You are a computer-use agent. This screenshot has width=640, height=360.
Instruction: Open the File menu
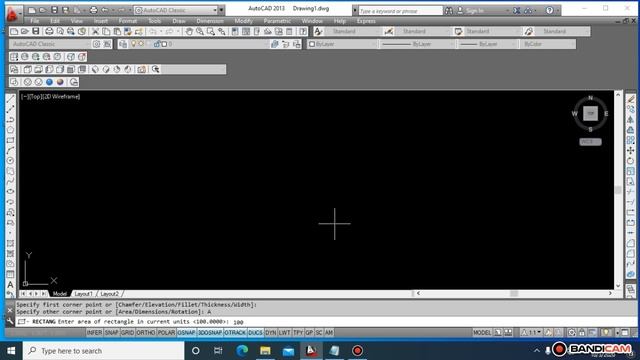35,21
